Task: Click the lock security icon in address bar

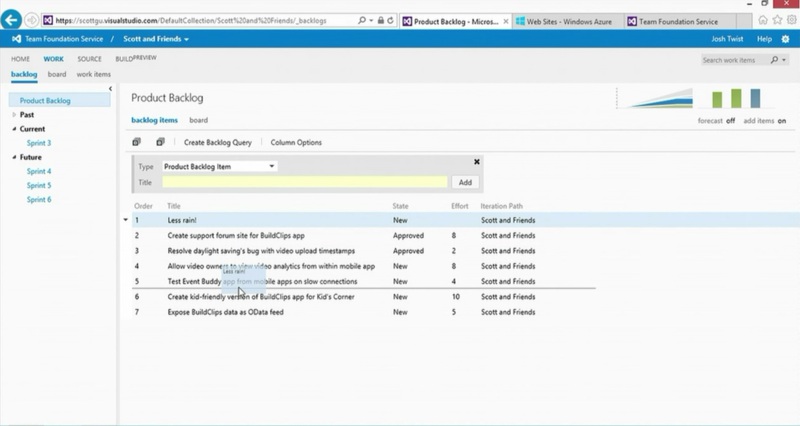Action: click(x=381, y=20)
